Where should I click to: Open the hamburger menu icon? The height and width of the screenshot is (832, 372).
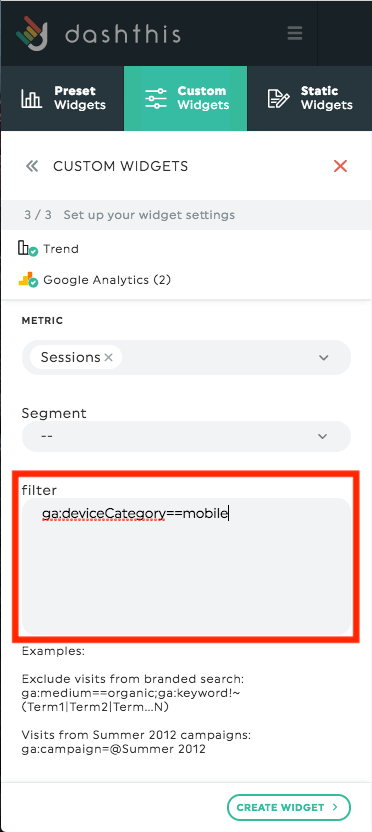(295, 33)
